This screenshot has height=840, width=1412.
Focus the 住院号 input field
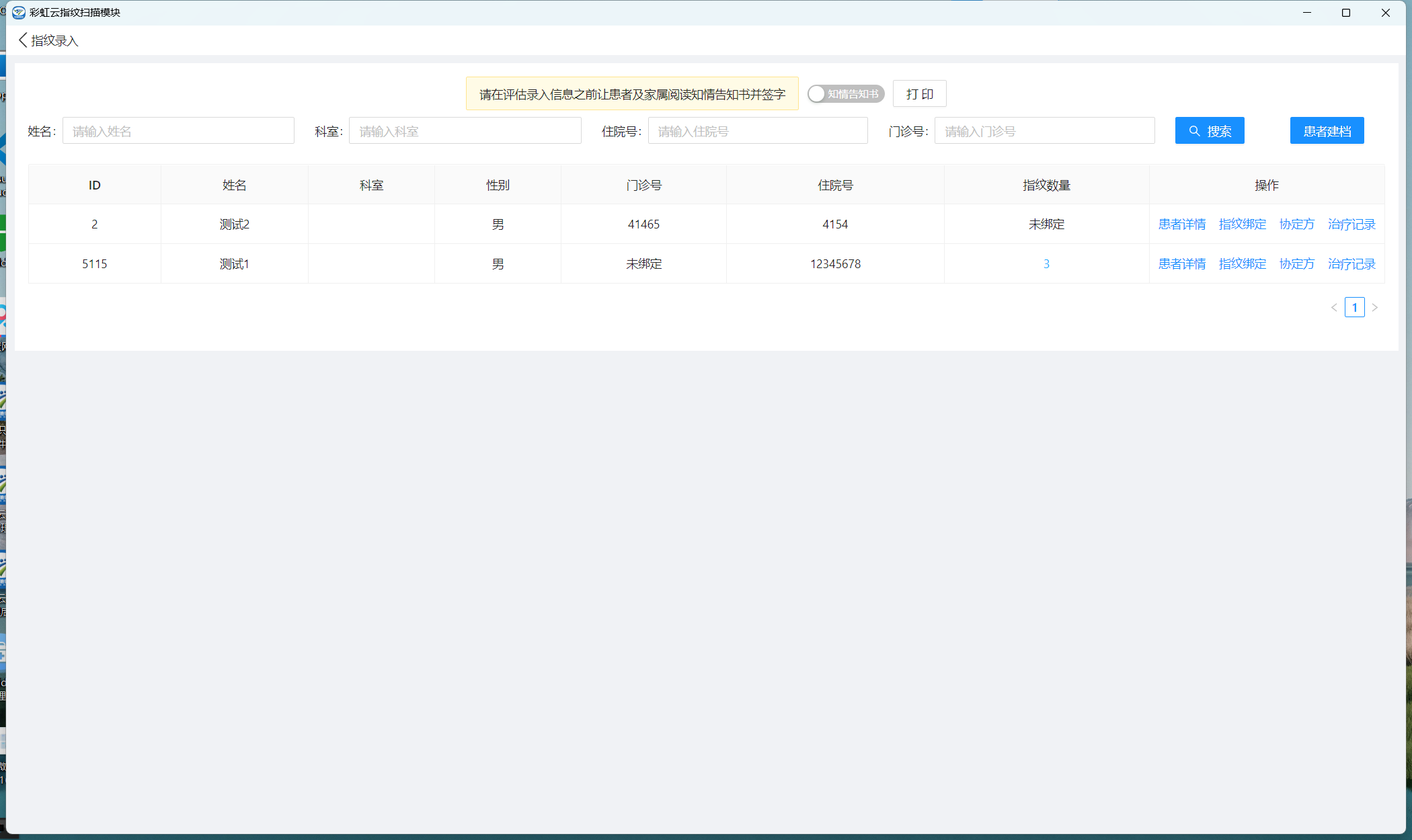[758, 131]
